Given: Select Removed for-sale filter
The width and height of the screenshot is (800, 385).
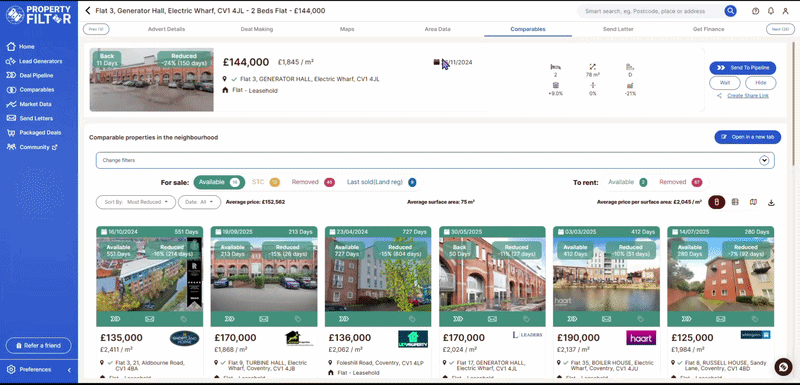Looking at the screenshot, I should pyautogui.click(x=313, y=182).
